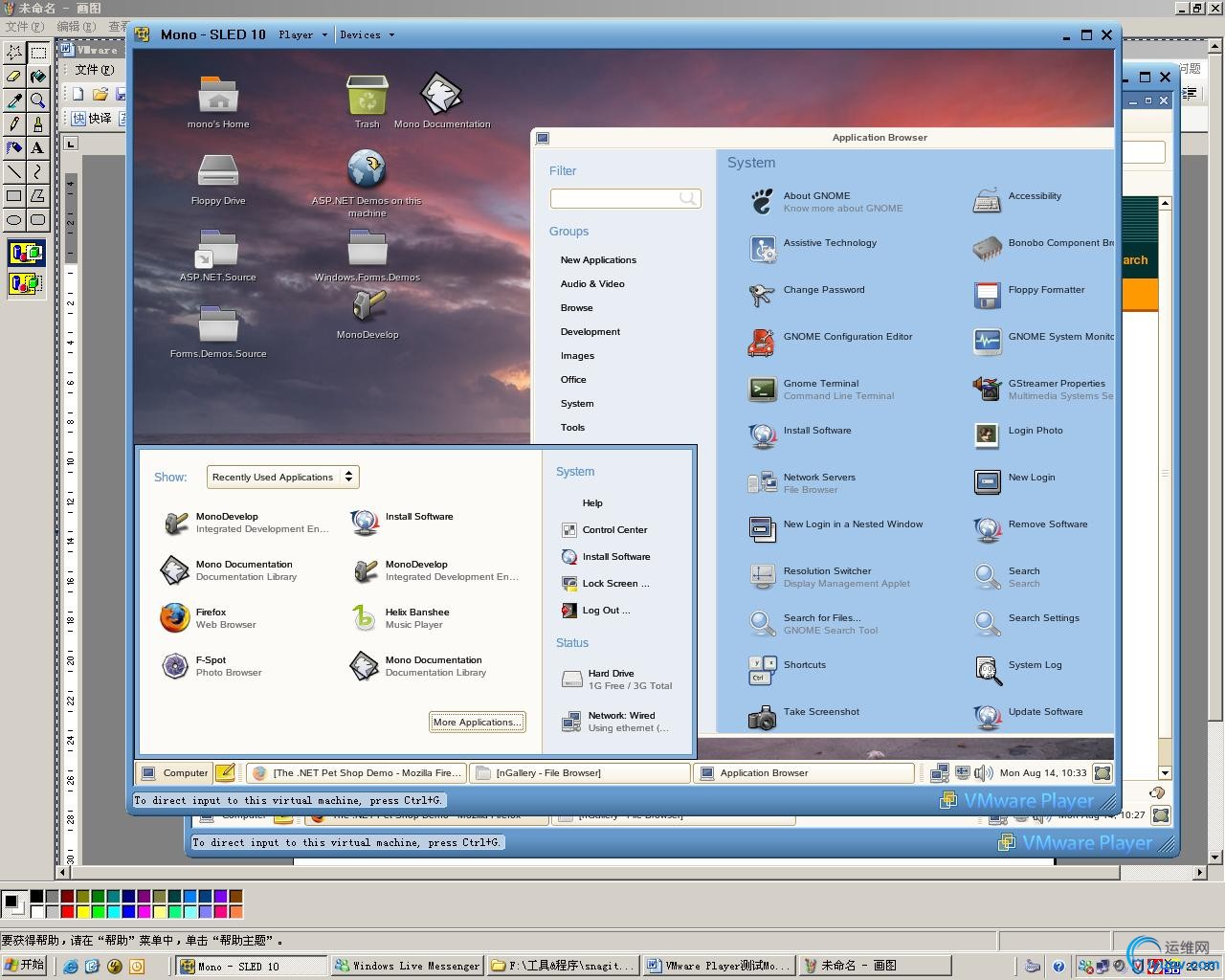Select the New Applications group
Viewport: 1225px width, 980px height.
pos(598,260)
